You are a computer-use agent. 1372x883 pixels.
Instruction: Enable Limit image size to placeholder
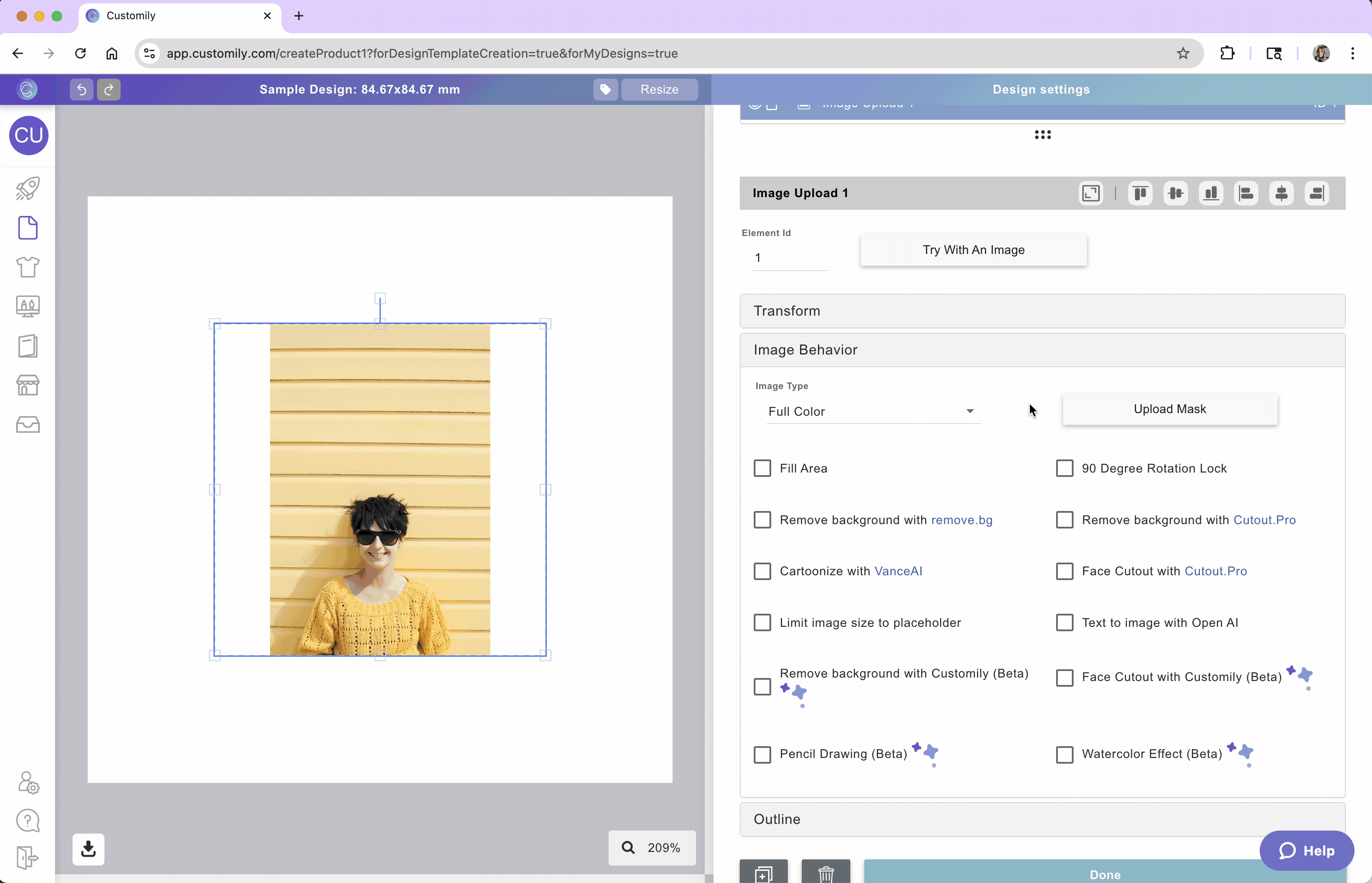click(762, 622)
